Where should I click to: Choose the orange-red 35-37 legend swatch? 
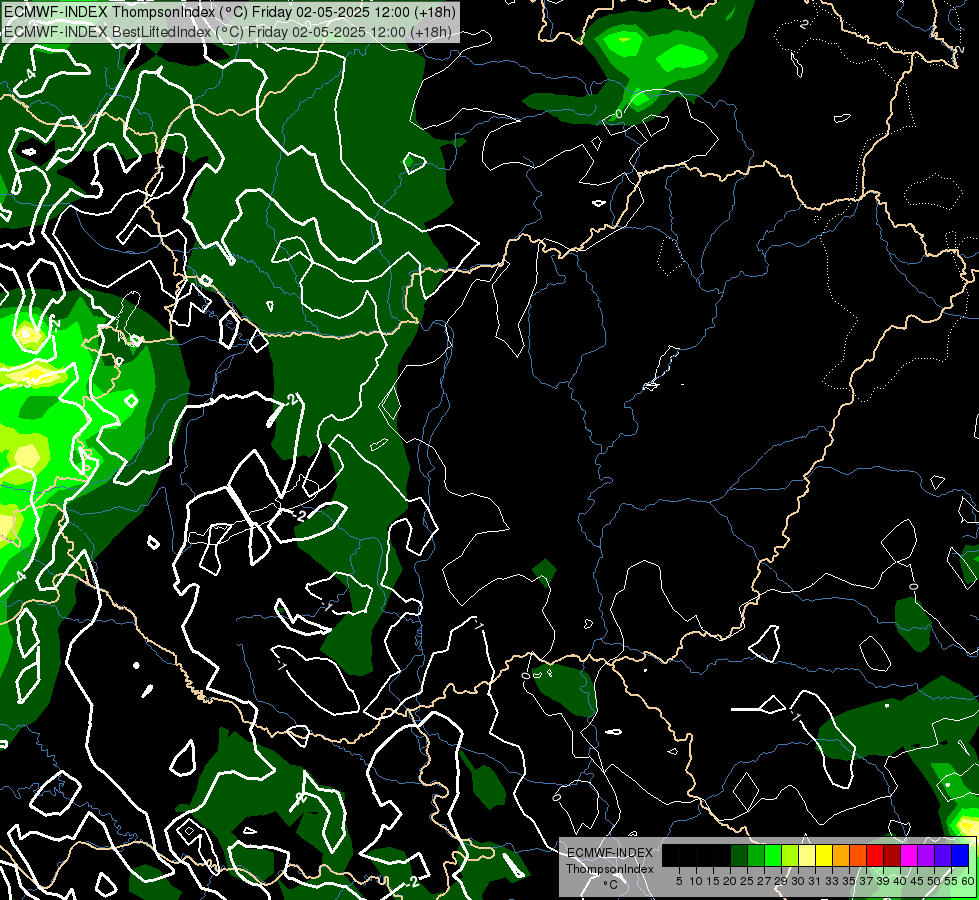(858, 855)
